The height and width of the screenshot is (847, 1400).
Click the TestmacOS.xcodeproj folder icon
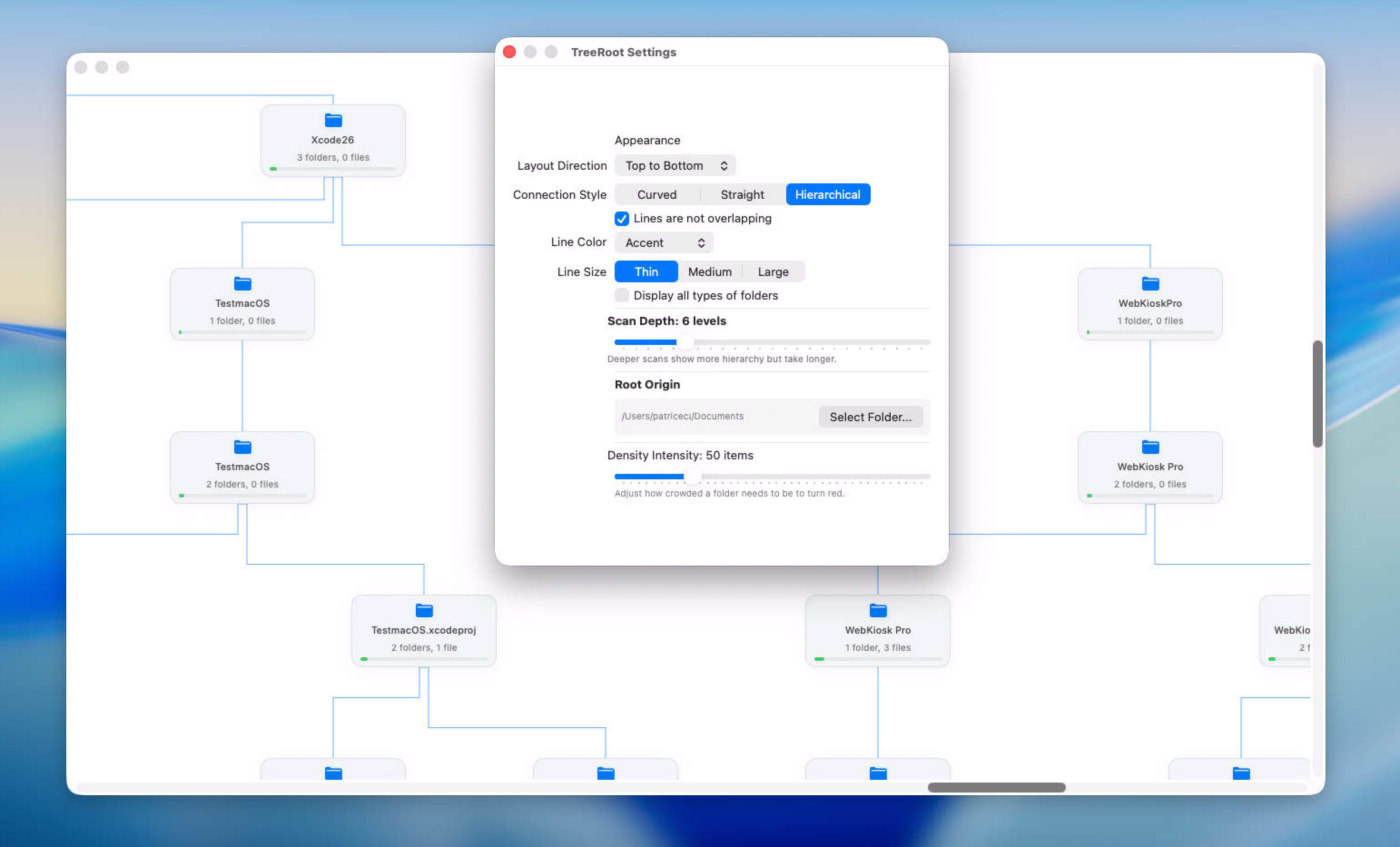(x=424, y=610)
